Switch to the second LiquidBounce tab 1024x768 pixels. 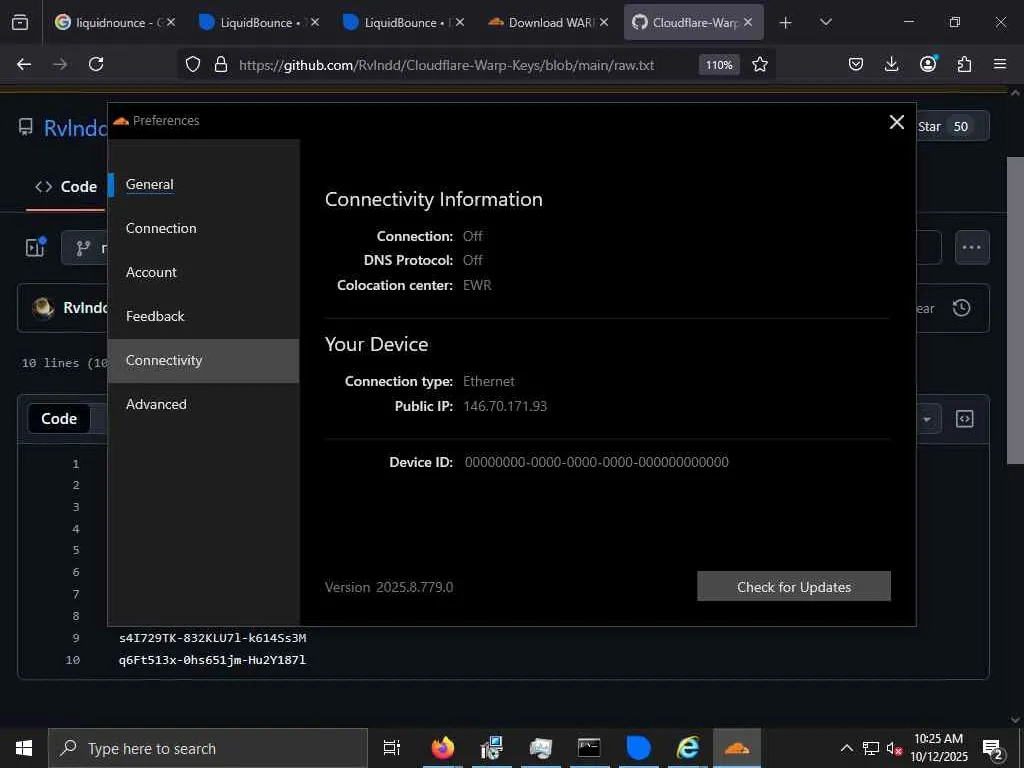point(402,23)
